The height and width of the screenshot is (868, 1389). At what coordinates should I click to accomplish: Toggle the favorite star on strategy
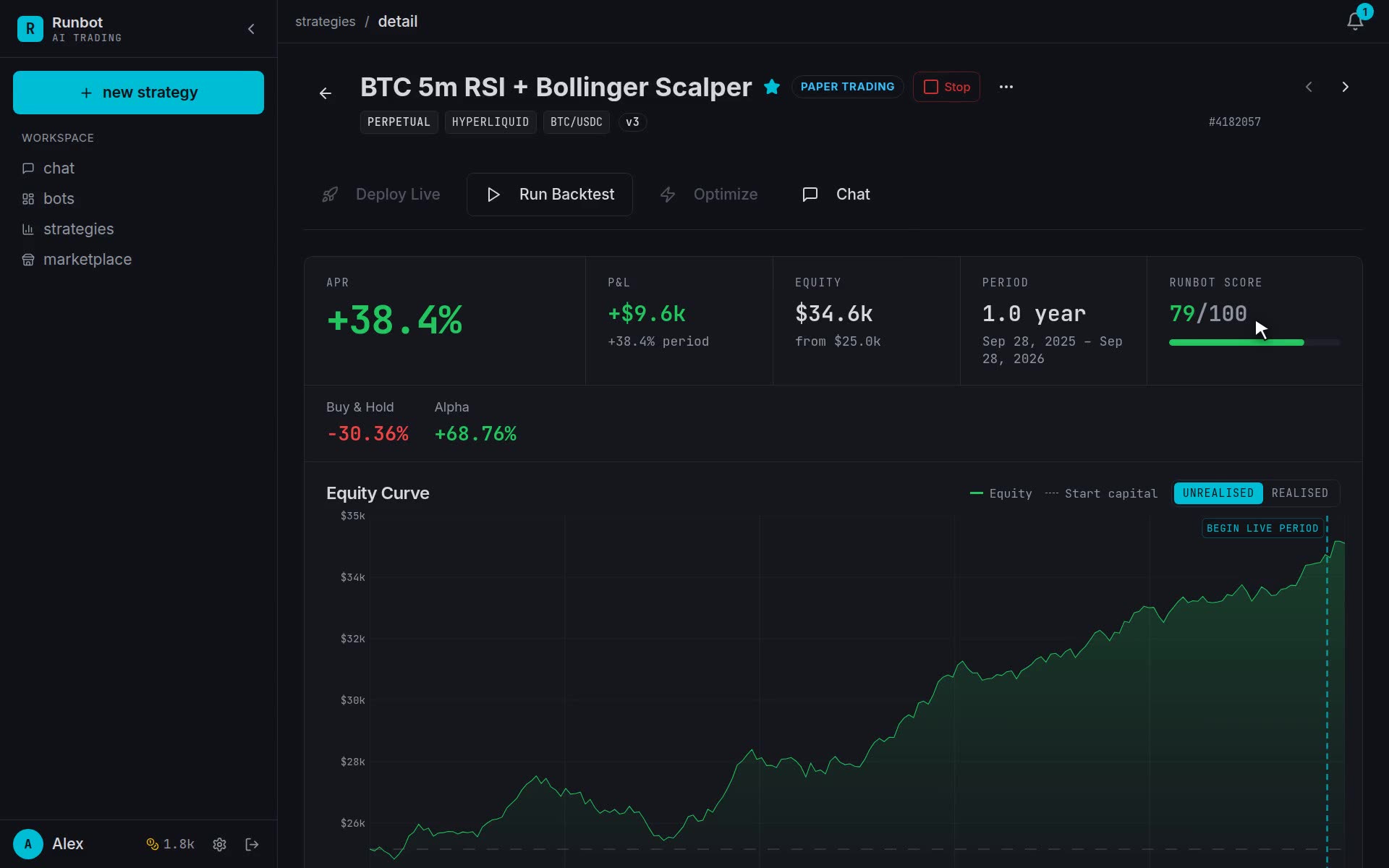[772, 87]
